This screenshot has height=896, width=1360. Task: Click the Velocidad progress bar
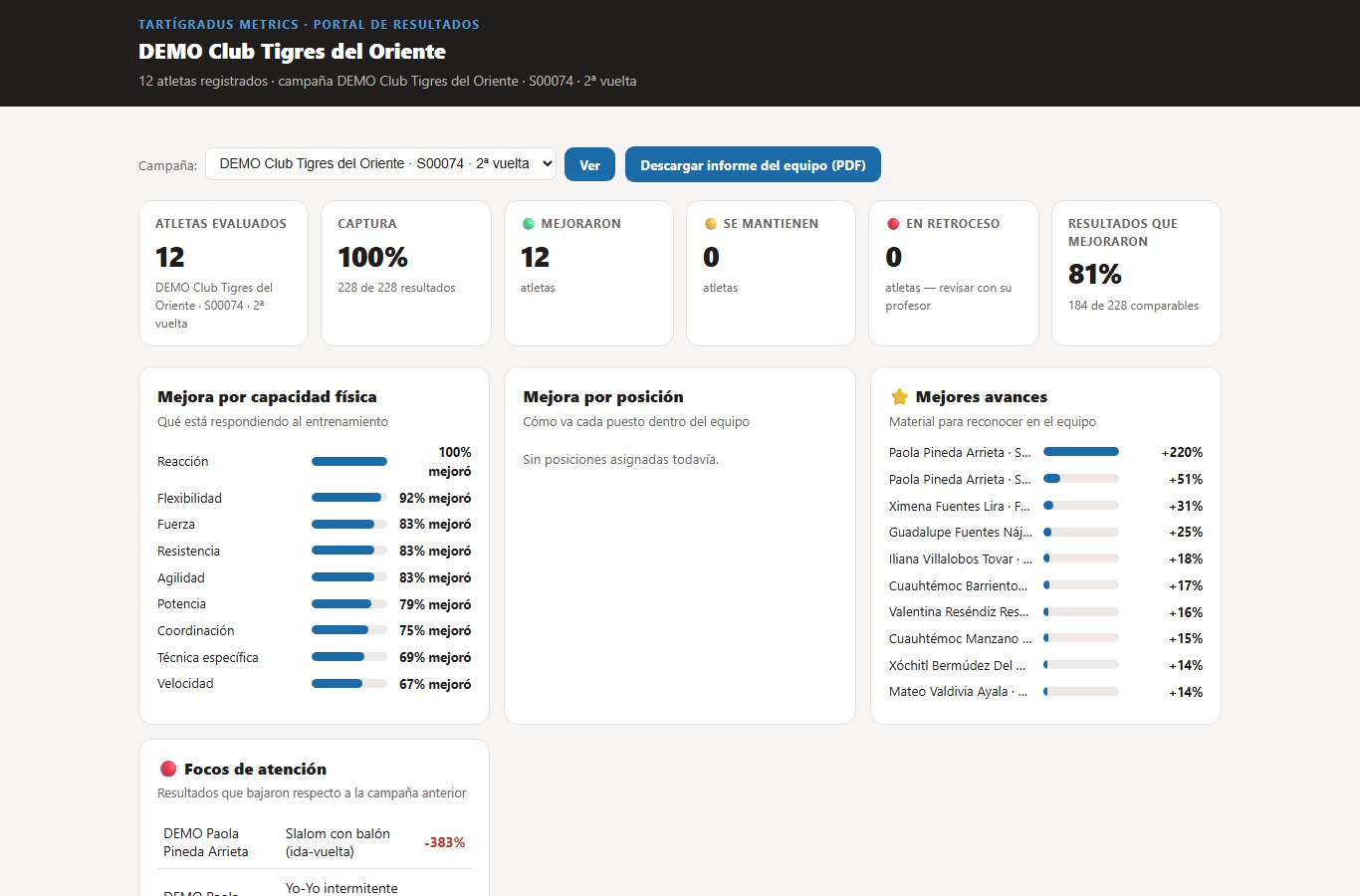[x=349, y=683]
